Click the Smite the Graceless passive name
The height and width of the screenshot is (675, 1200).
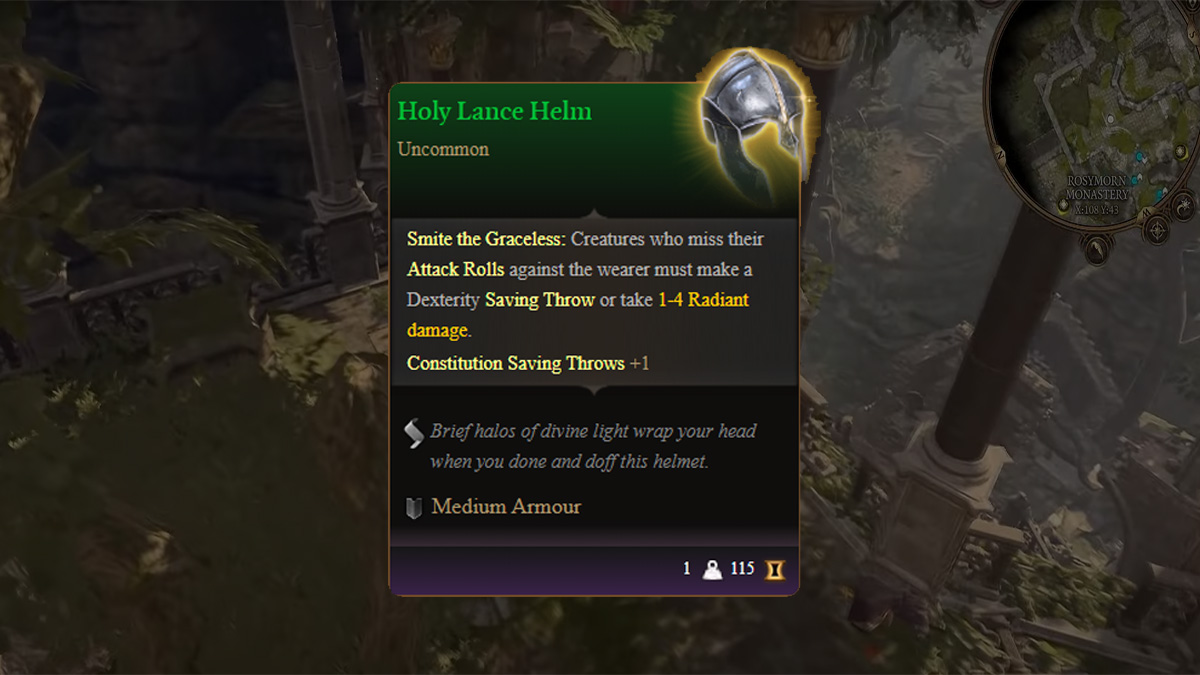(x=487, y=240)
